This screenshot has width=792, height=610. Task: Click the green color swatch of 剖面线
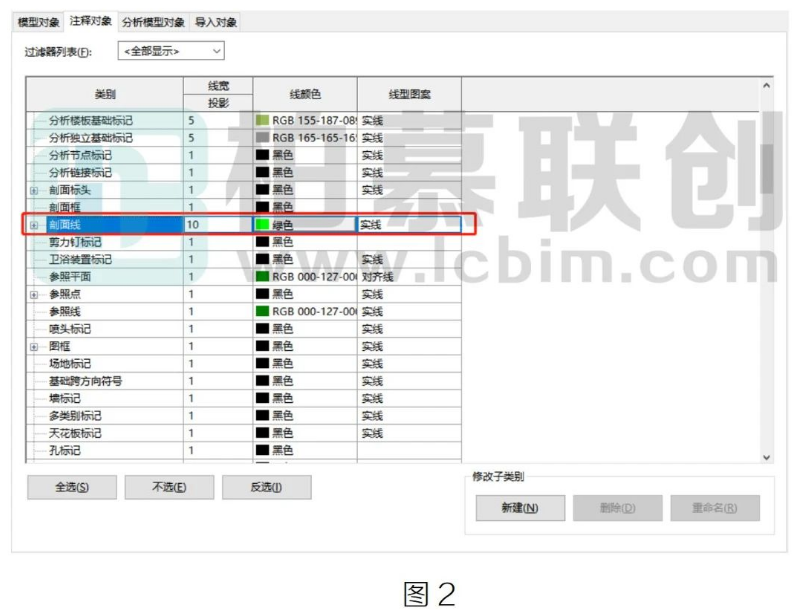[x=262, y=225]
